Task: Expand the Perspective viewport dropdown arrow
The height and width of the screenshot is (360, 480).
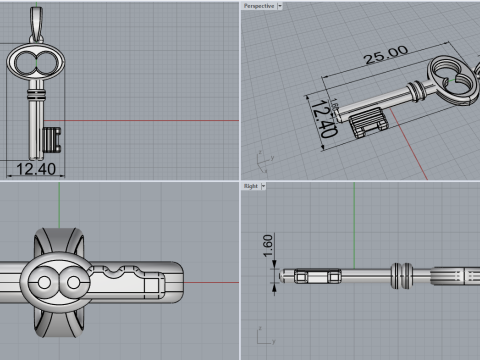Action: click(280, 6)
